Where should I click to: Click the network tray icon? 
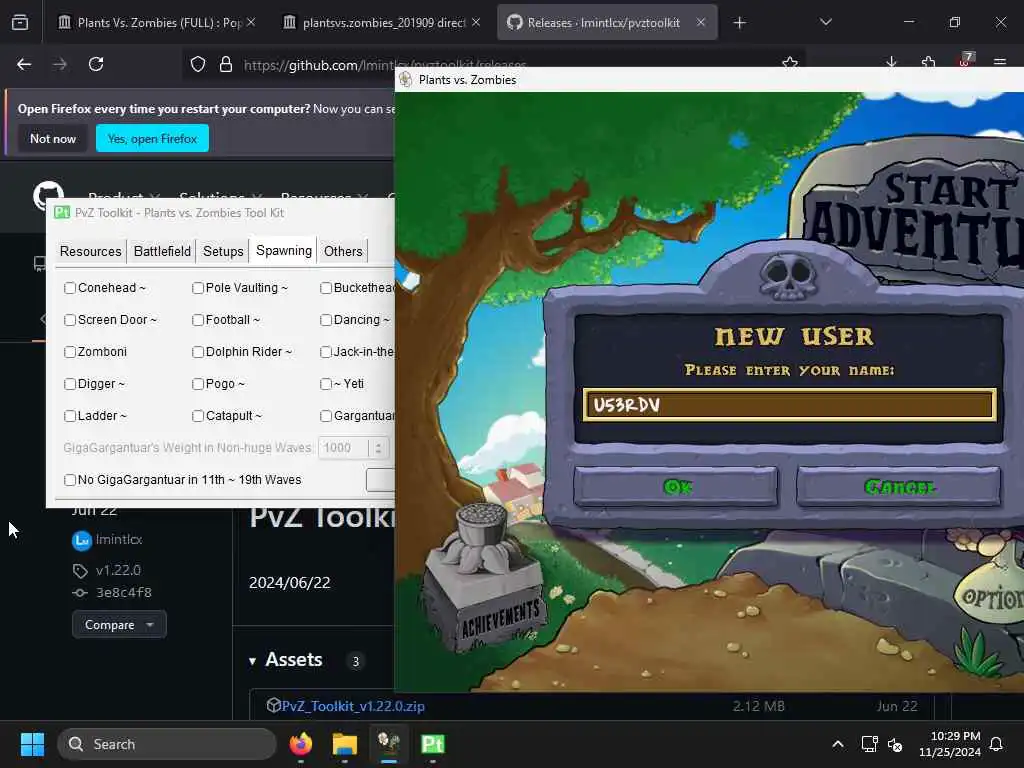tap(869, 744)
